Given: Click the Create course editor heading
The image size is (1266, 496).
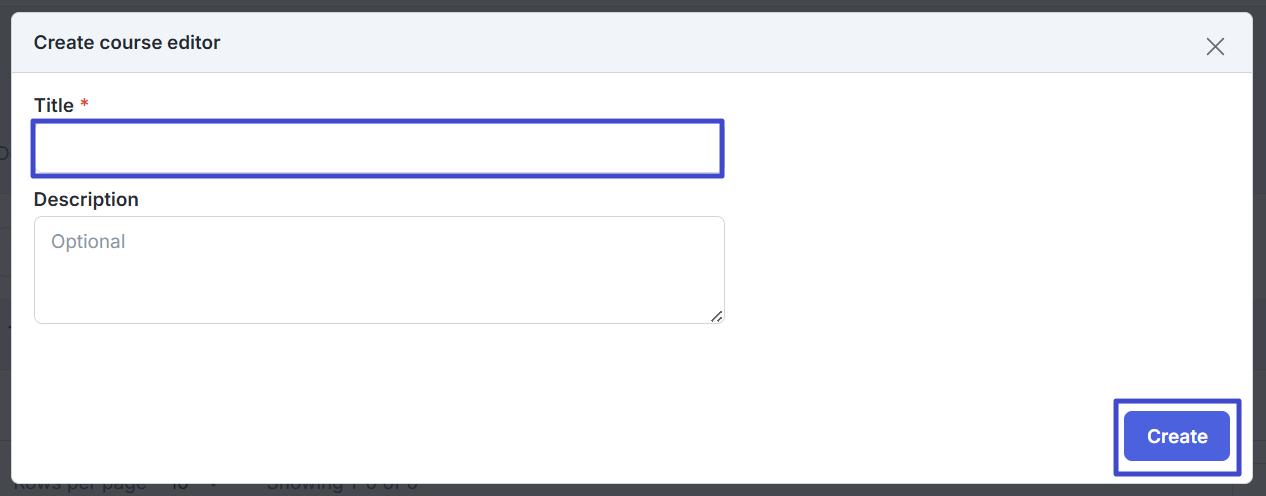Looking at the screenshot, I should tap(127, 43).
